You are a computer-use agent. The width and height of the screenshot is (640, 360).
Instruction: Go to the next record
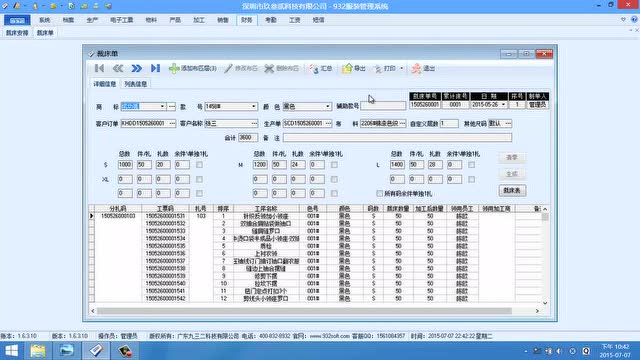click(x=137, y=68)
